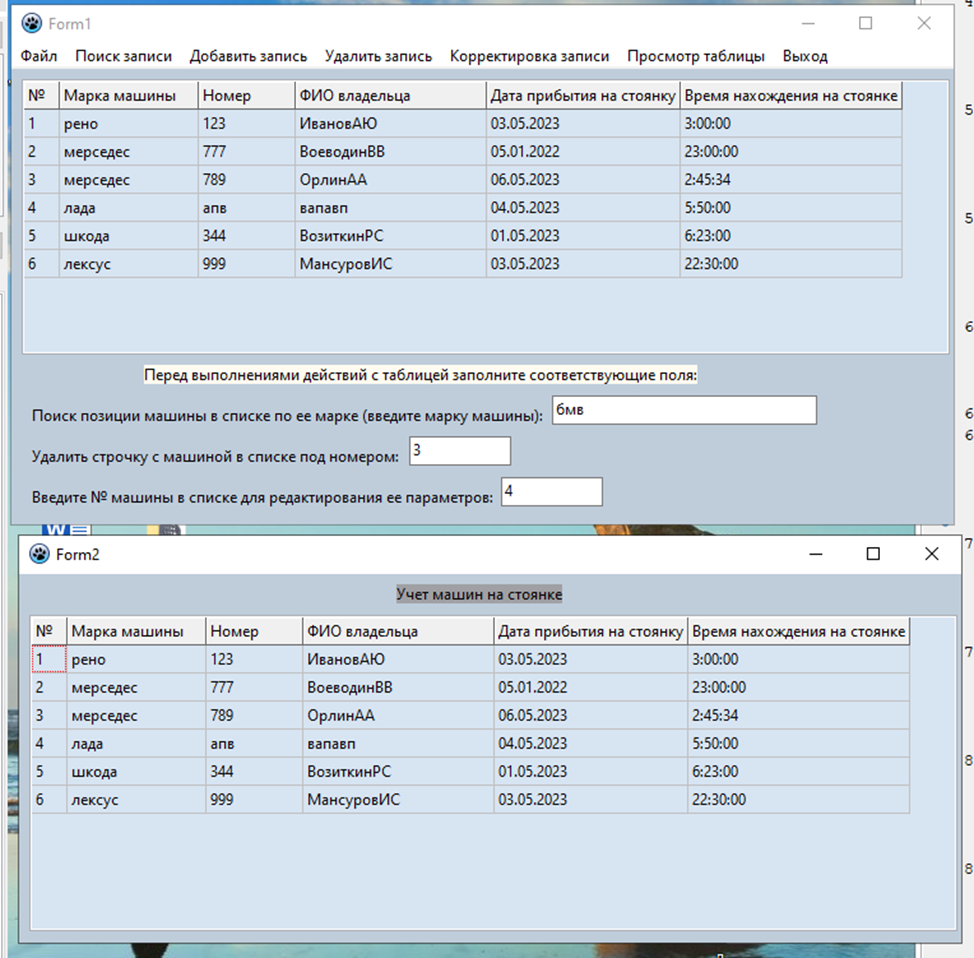Viewport: 974px width, 958px height.
Task: Open the Поиск записи menu item
Action: (x=123, y=56)
